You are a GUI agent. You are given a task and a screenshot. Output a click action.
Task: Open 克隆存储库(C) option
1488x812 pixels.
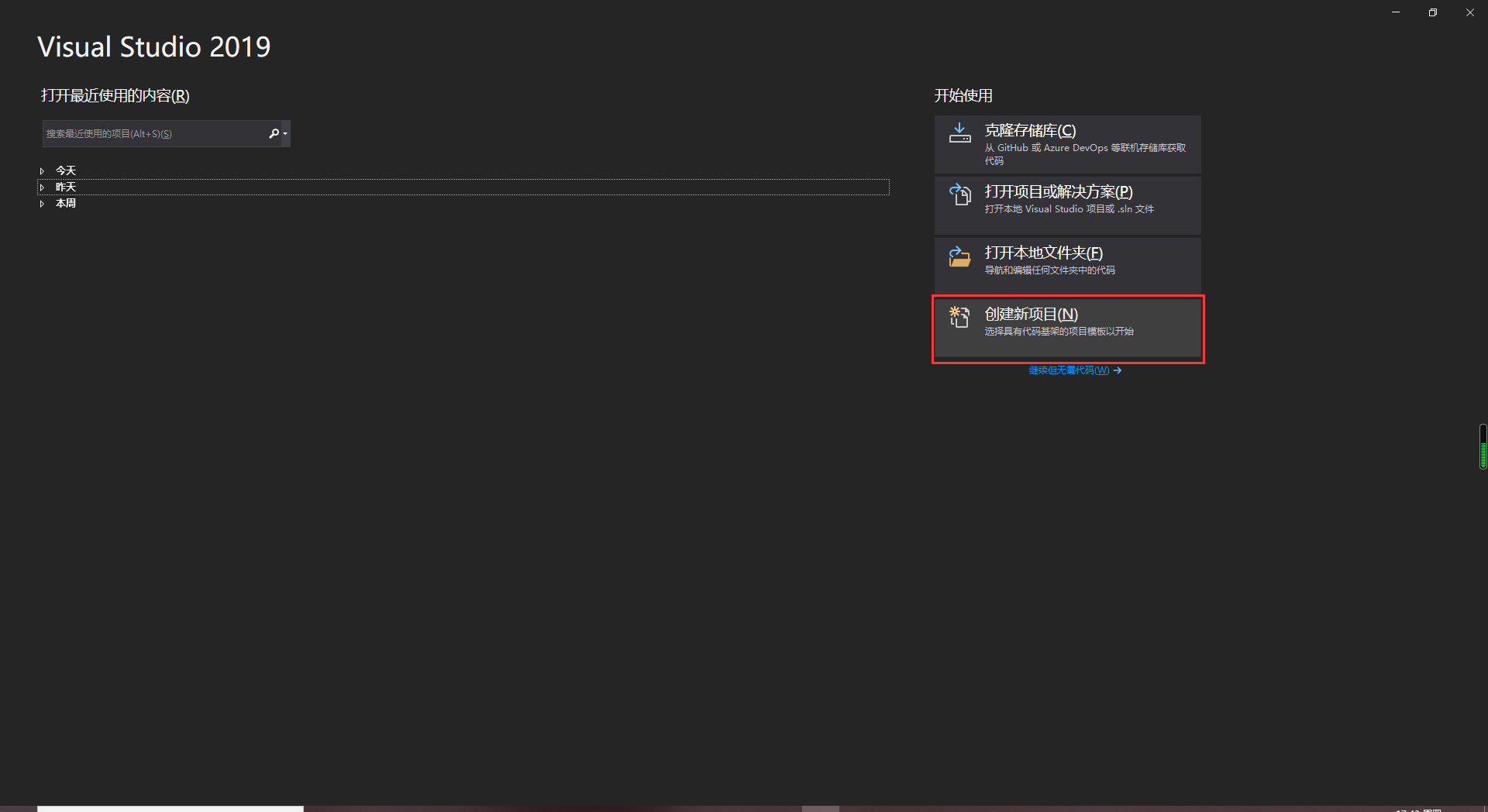pyautogui.click(x=1068, y=144)
